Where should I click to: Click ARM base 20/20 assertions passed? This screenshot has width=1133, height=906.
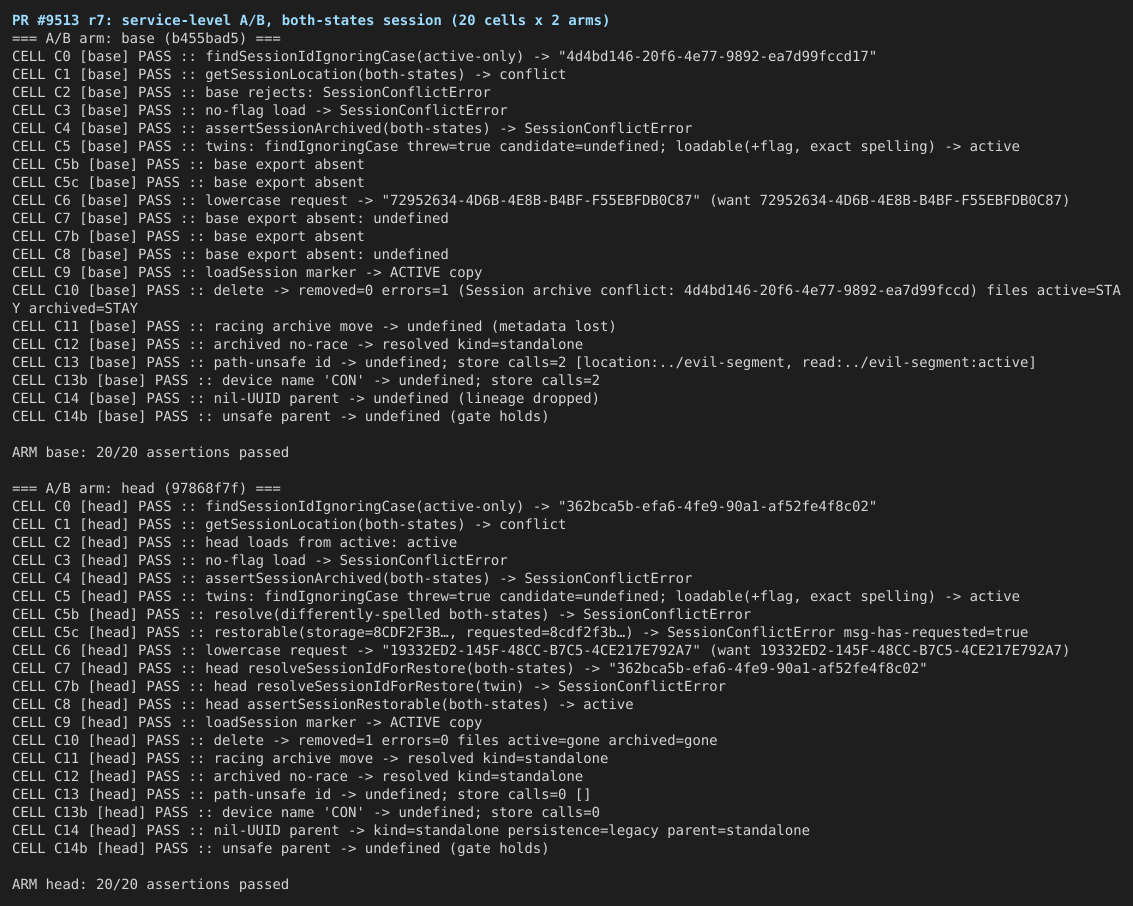point(150,452)
